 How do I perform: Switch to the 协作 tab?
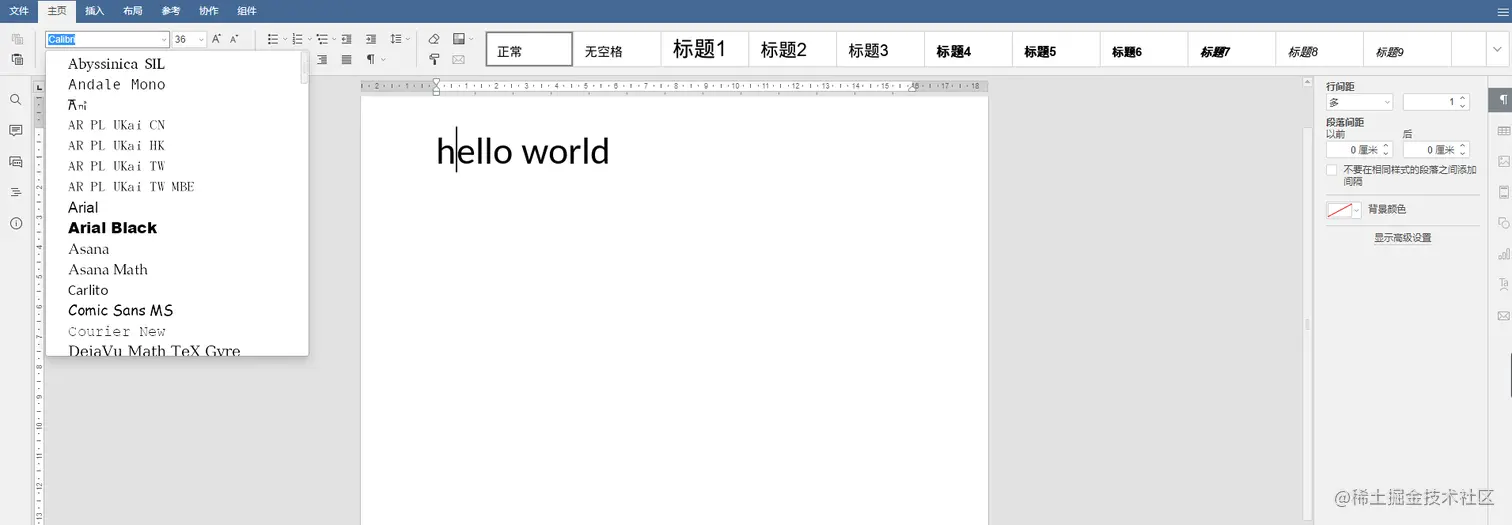208,11
